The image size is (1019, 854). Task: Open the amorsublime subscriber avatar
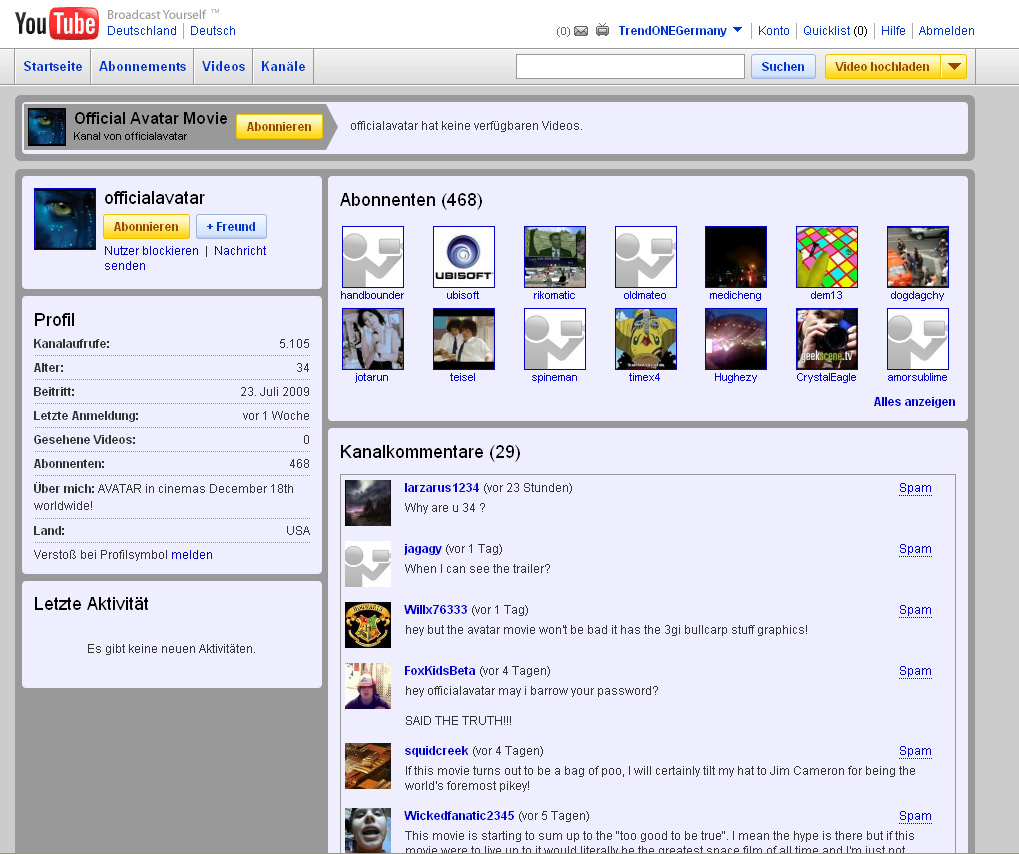coord(918,339)
